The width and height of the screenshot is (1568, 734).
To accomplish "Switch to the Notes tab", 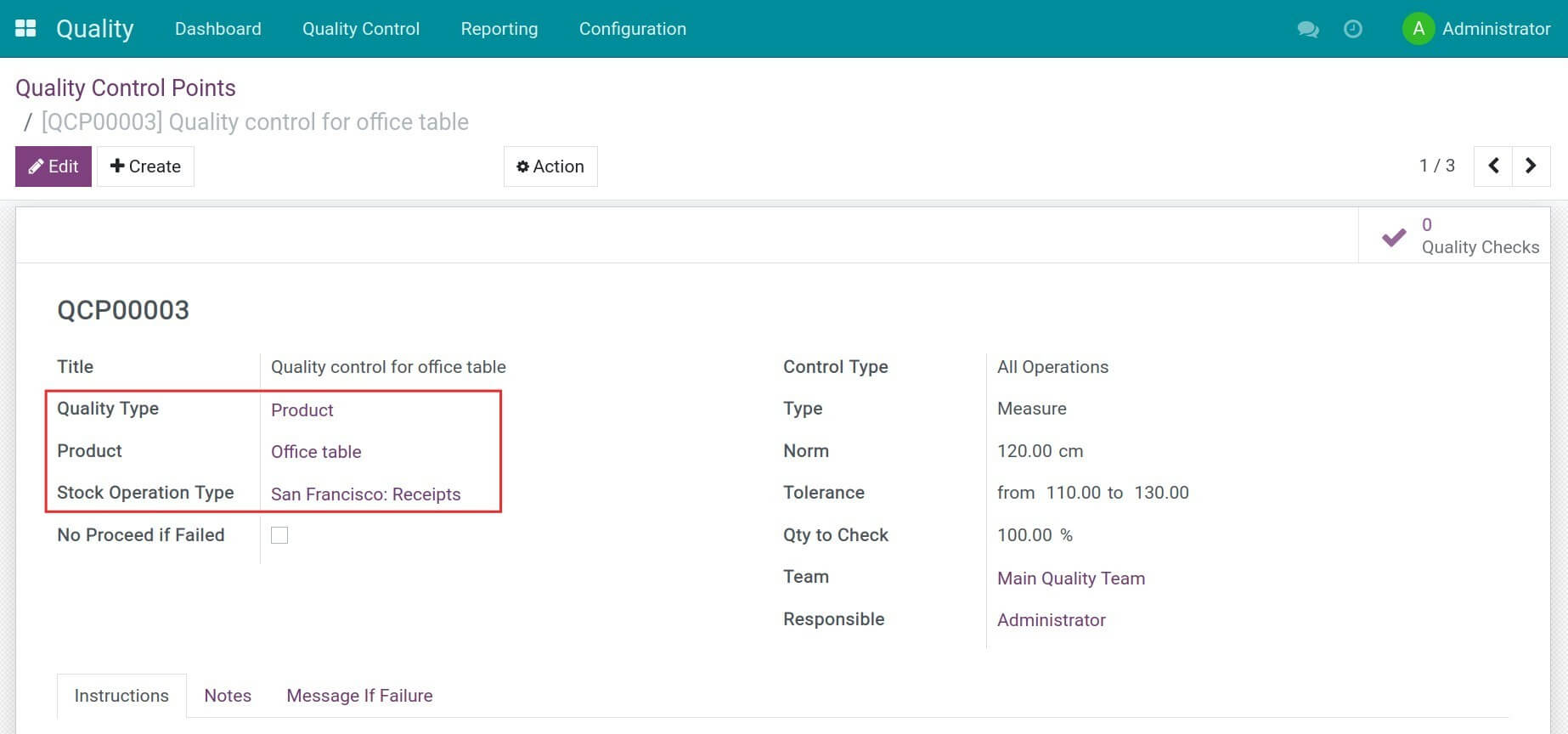I will pyautogui.click(x=228, y=696).
